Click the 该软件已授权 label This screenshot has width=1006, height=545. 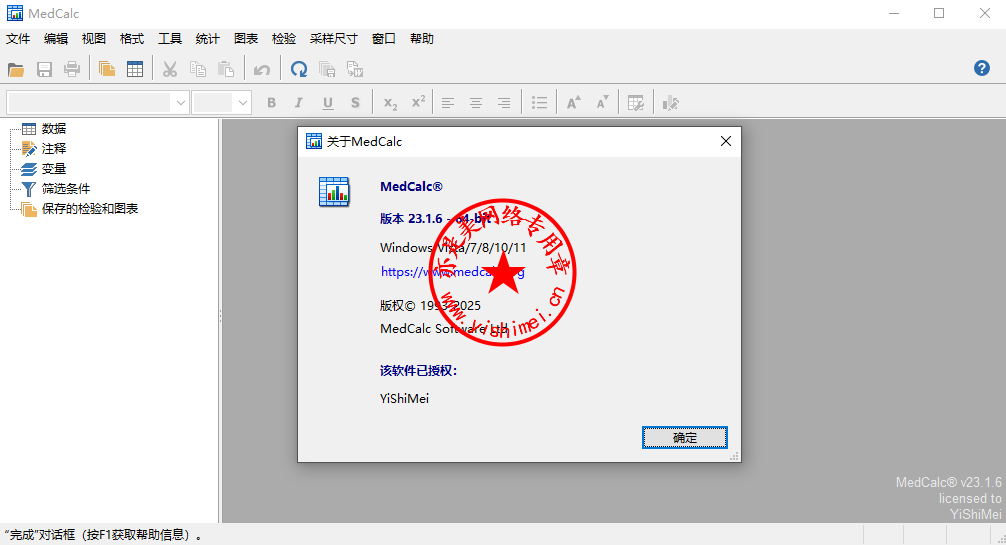point(418,370)
